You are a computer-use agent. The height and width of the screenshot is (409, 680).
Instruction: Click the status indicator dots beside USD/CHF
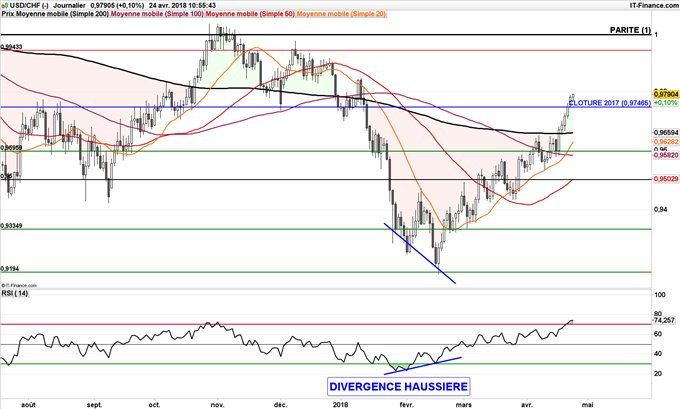(x=4, y=6)
